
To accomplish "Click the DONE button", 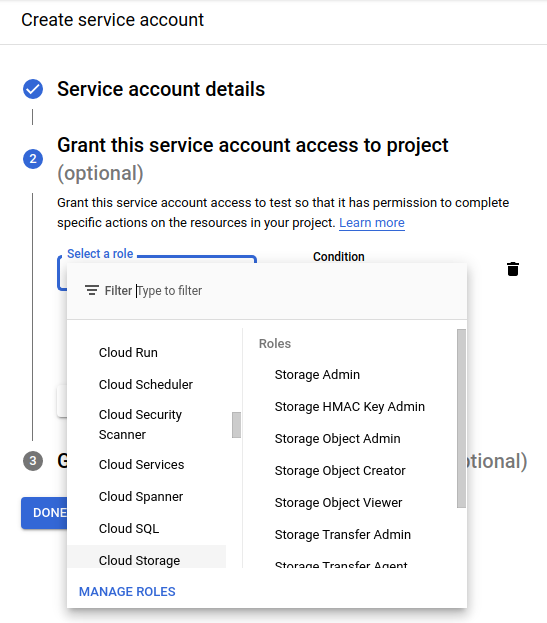I will (x=44, y=513).
